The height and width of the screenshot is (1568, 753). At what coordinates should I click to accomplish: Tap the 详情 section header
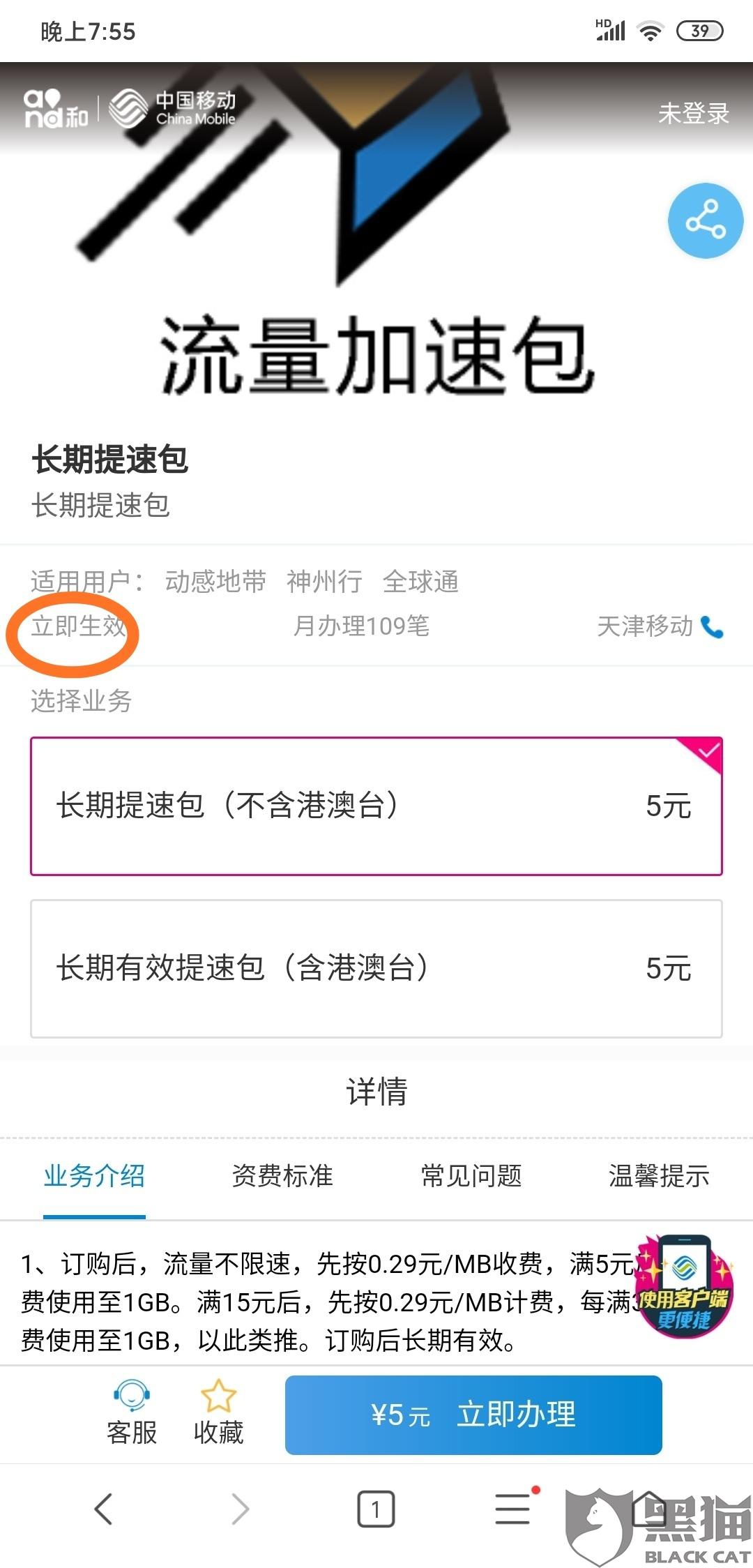[x=376, y=1091]
